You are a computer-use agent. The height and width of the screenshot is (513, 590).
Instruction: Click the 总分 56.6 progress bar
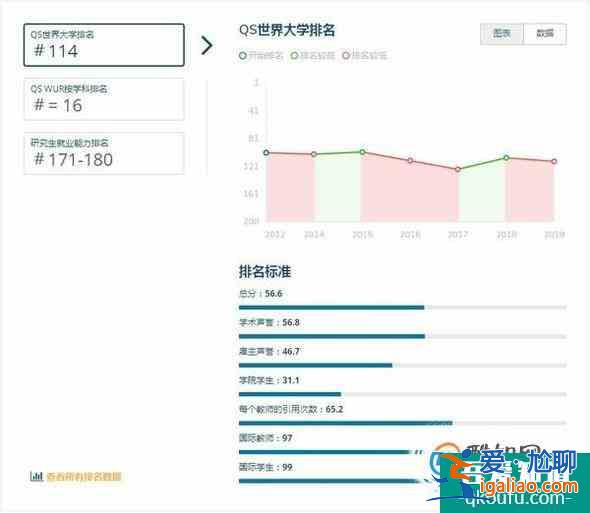tap(403, 307)
